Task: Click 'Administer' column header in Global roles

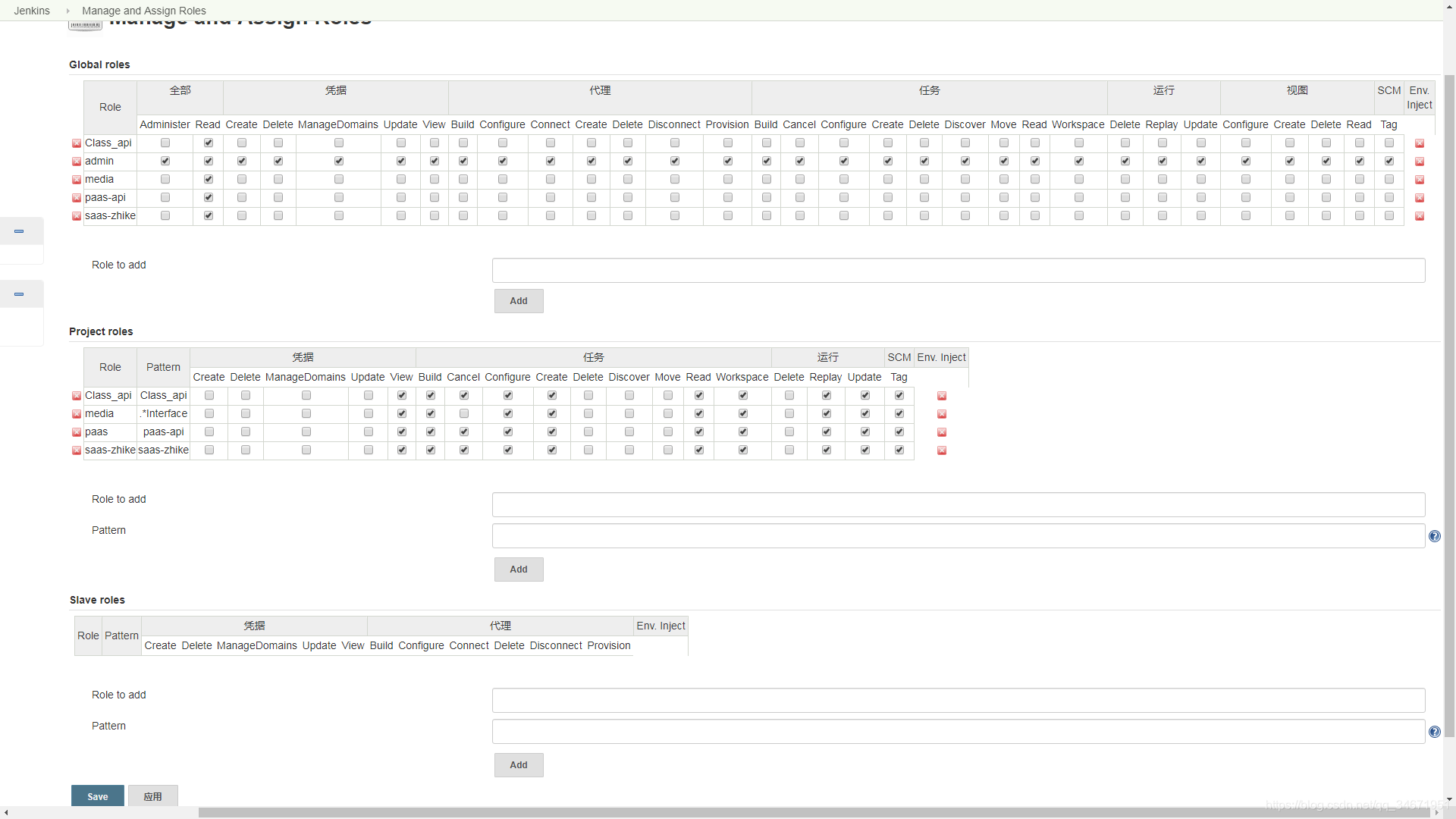Action: pos(165,124)
